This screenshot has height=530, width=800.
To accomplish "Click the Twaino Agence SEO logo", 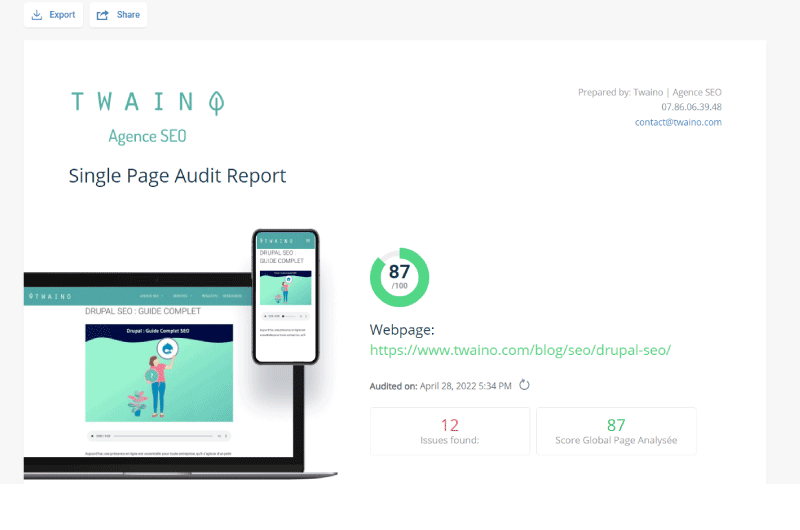I will click(x=147, y=117).
